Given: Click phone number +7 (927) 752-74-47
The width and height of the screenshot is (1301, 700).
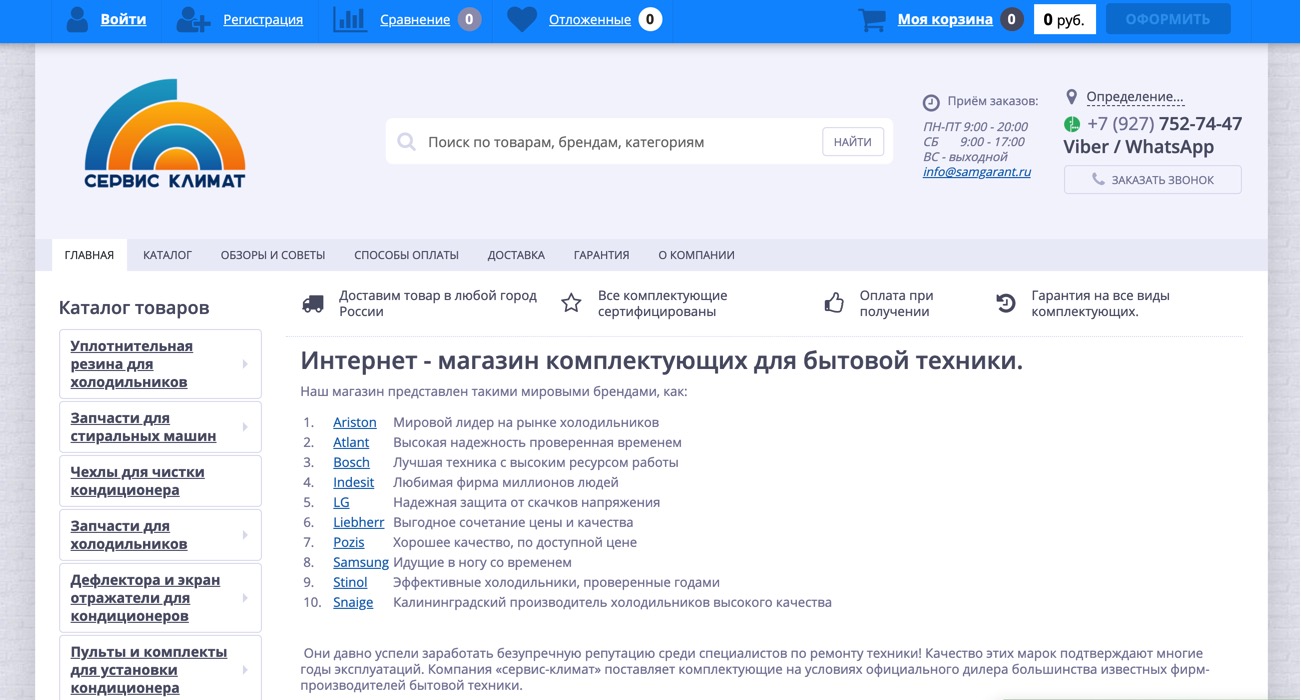Looking at the screenshot, I should pyautogui.click(x=1164, y=124).
